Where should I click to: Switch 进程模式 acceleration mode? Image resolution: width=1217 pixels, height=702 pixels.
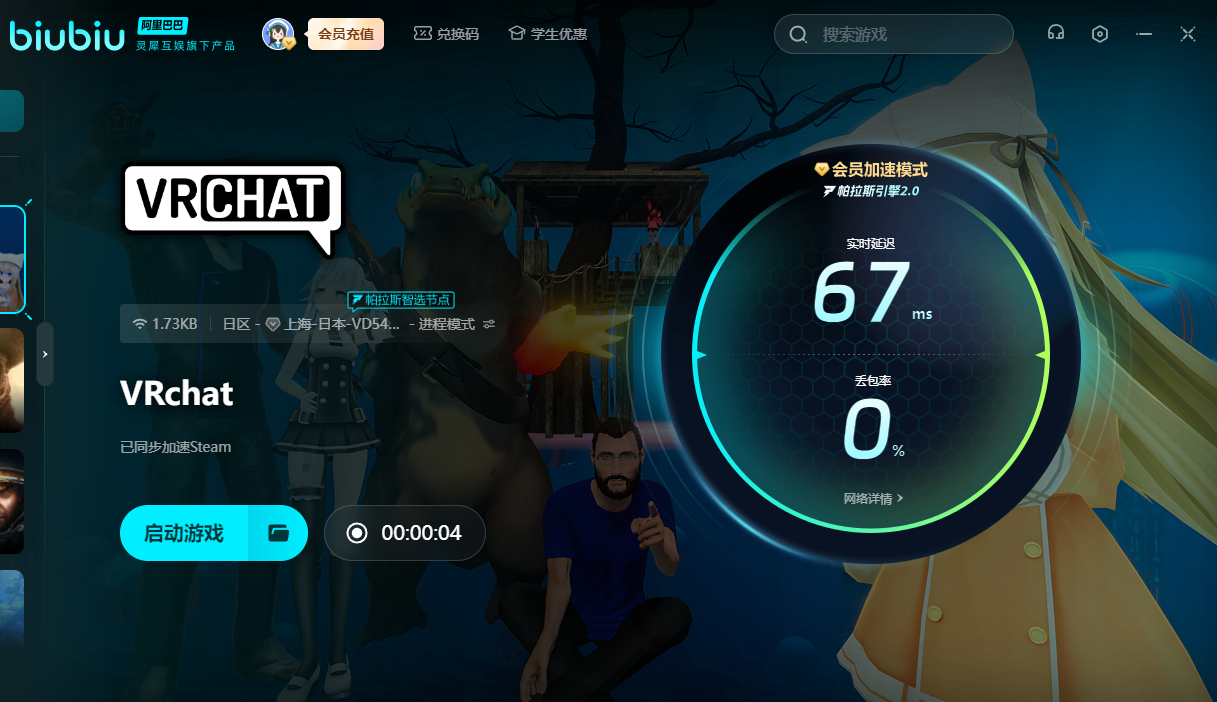pyautogui.click(x=457, y=324)
